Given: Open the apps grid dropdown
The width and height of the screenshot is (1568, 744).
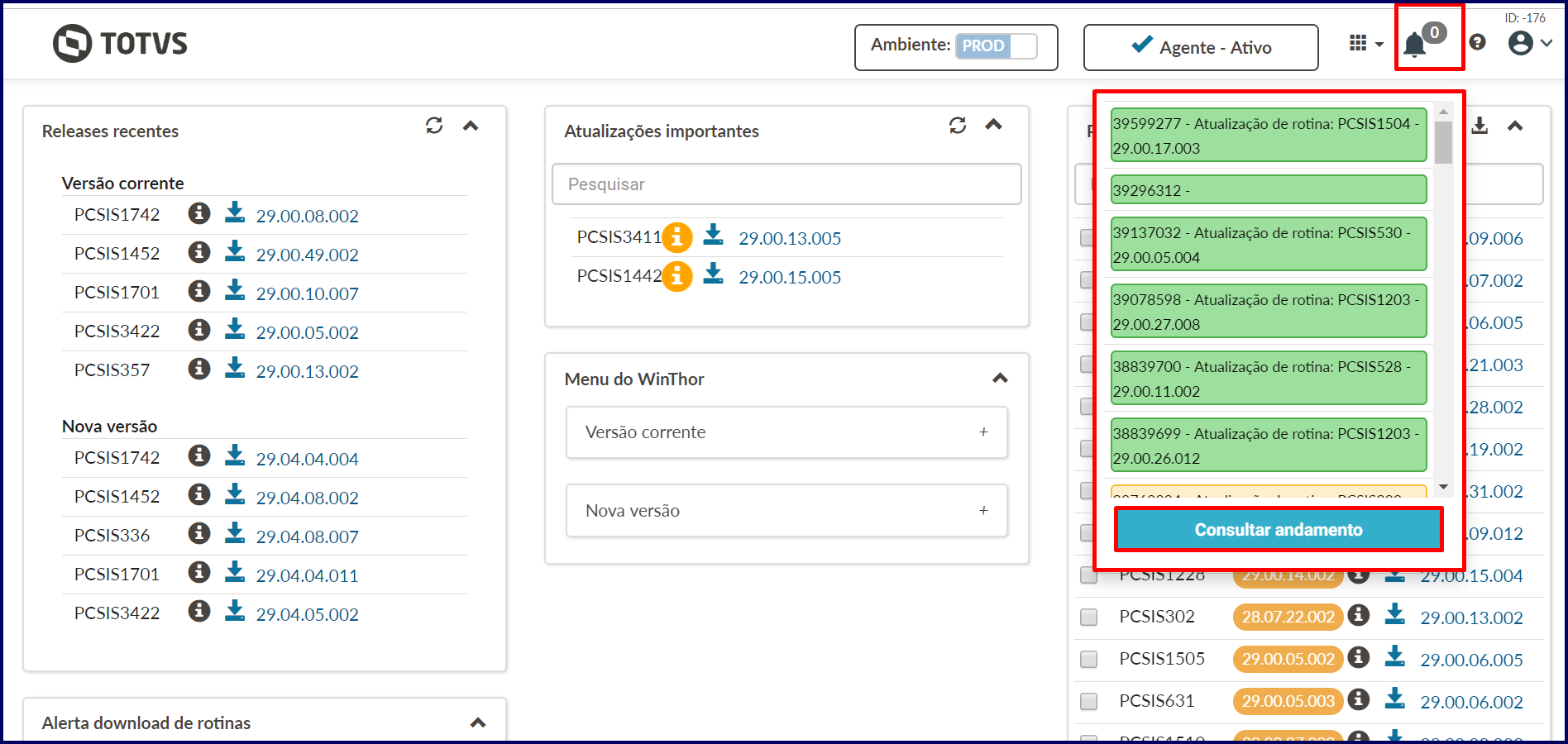Looking at the screenshot, I should 1366,43.
